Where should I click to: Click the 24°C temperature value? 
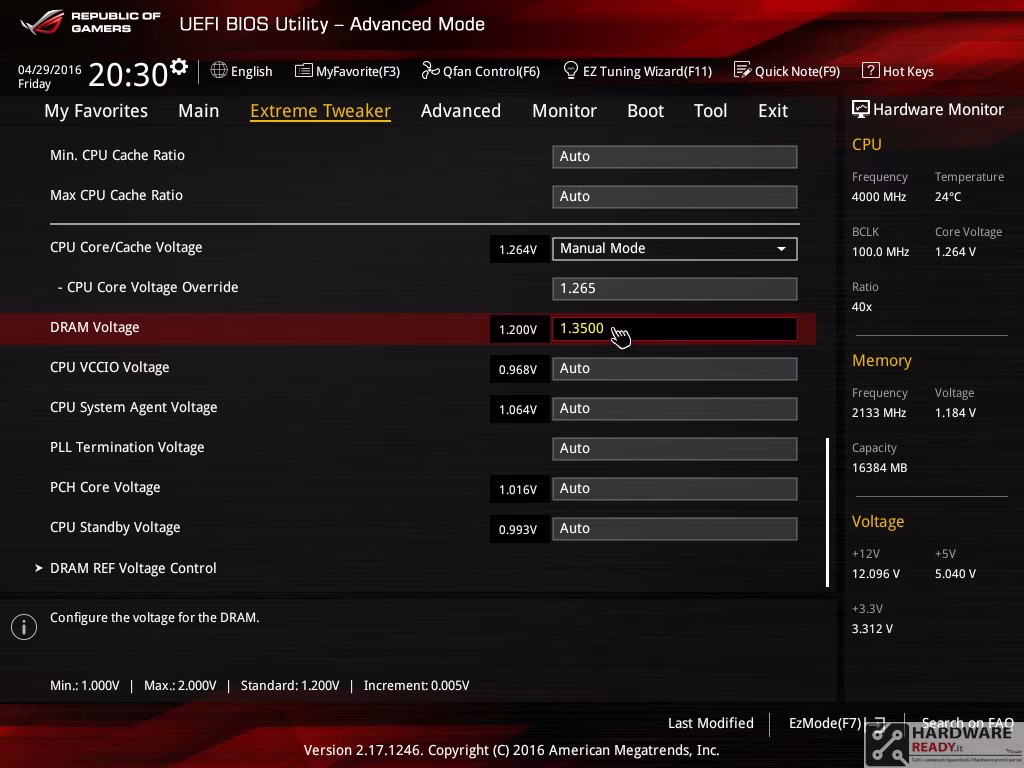(948, 197)
